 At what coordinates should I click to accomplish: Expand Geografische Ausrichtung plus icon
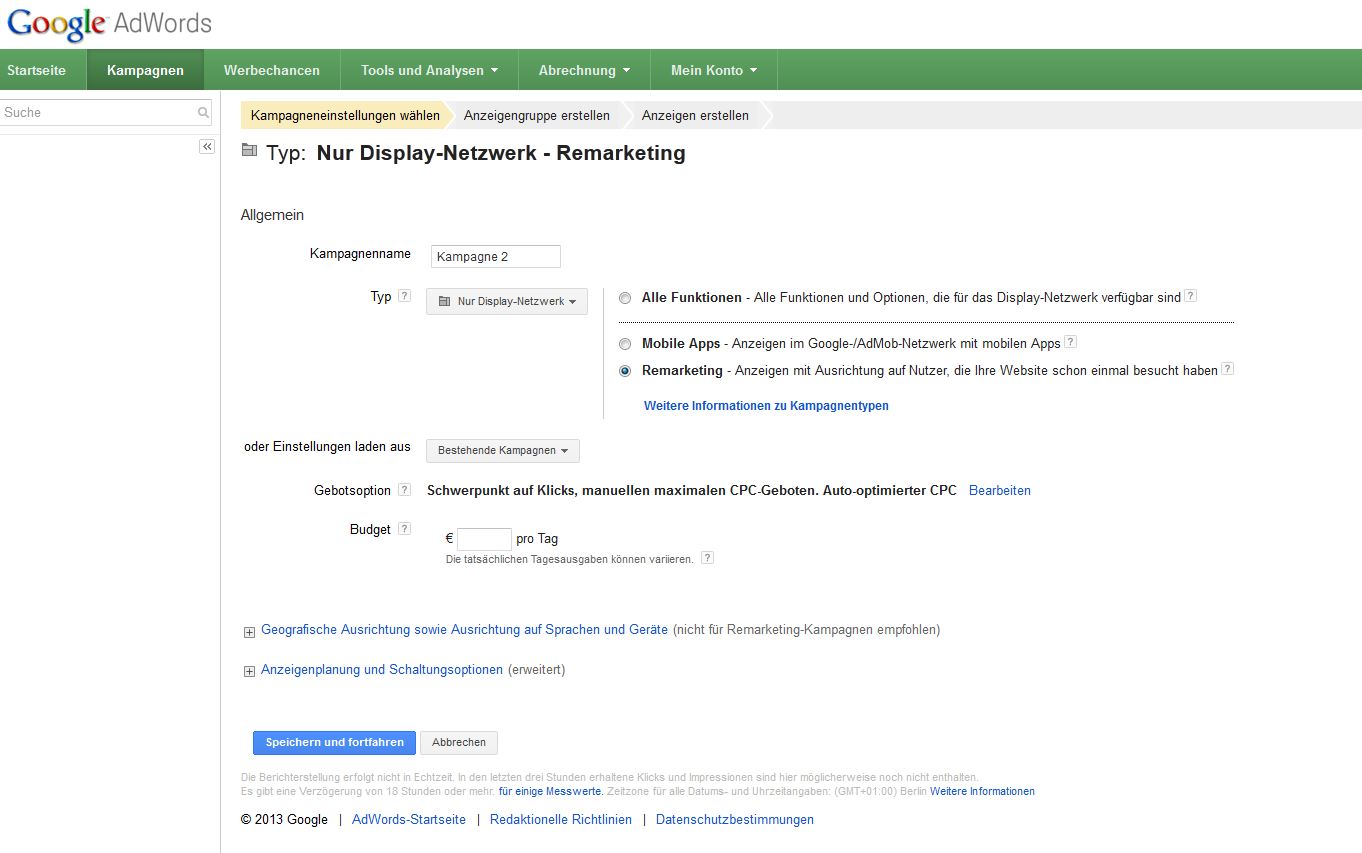(x=249, y=632)
